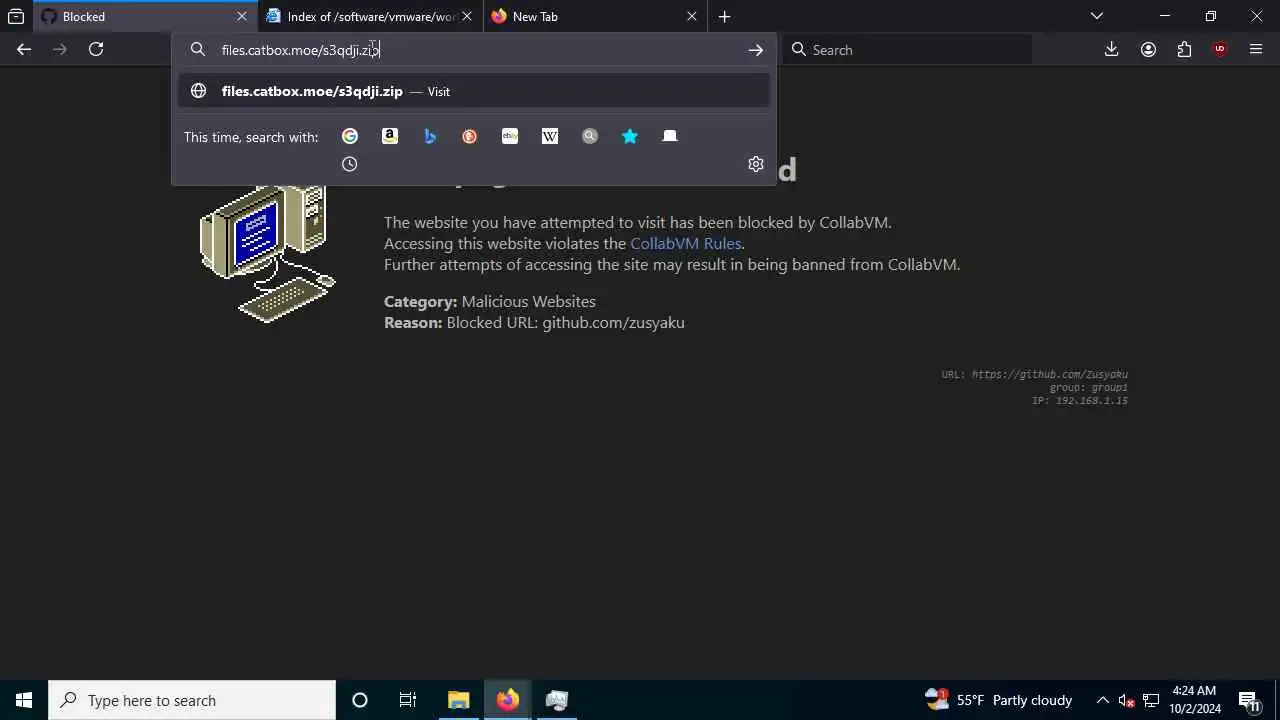Click the retro computer illustration
The image size is (1280, 720).
268,254
